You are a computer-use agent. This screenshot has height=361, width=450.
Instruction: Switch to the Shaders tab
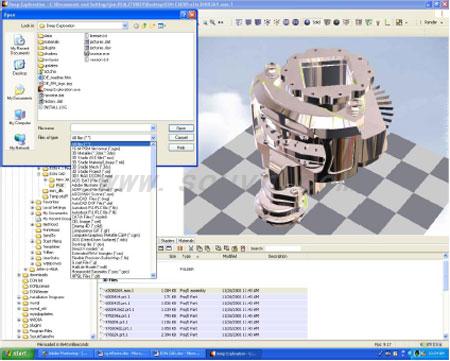(x=167, y=240)
